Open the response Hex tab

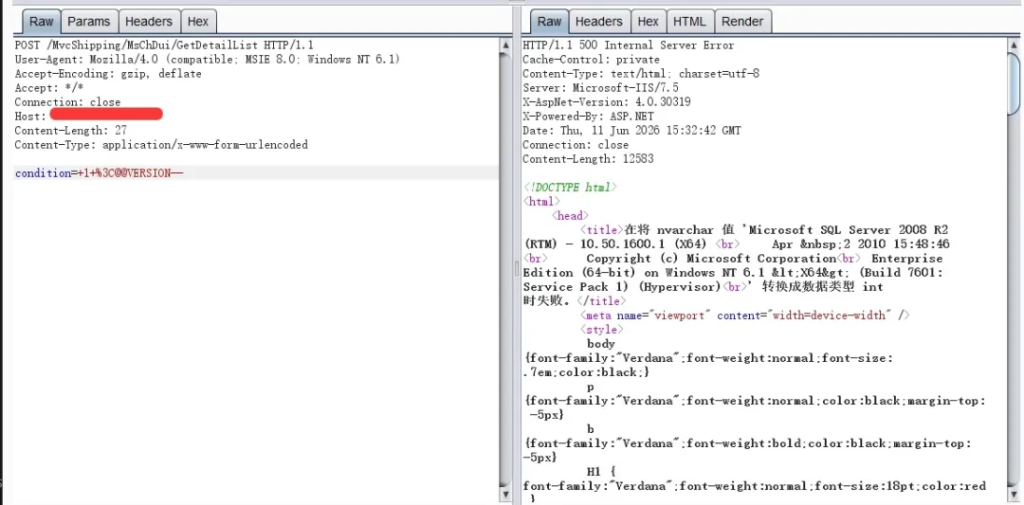point(648,22)
